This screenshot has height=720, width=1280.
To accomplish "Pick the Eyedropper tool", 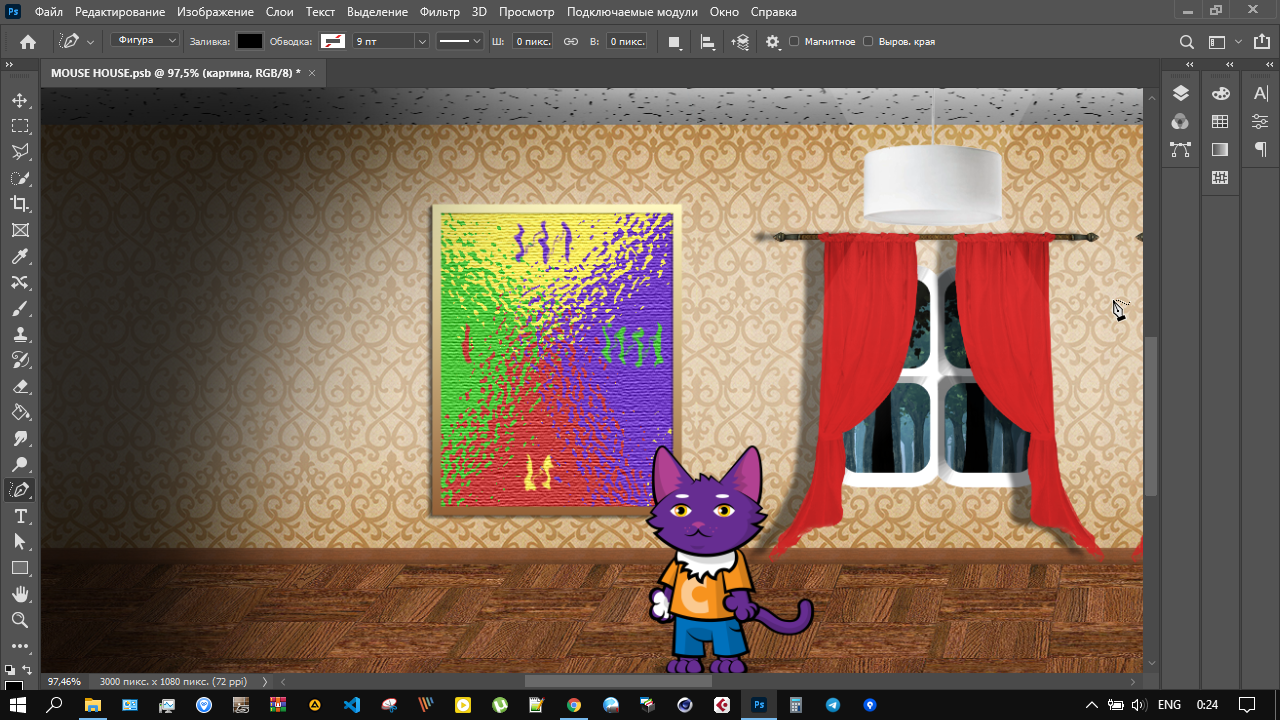I will [x=20, y=257].
